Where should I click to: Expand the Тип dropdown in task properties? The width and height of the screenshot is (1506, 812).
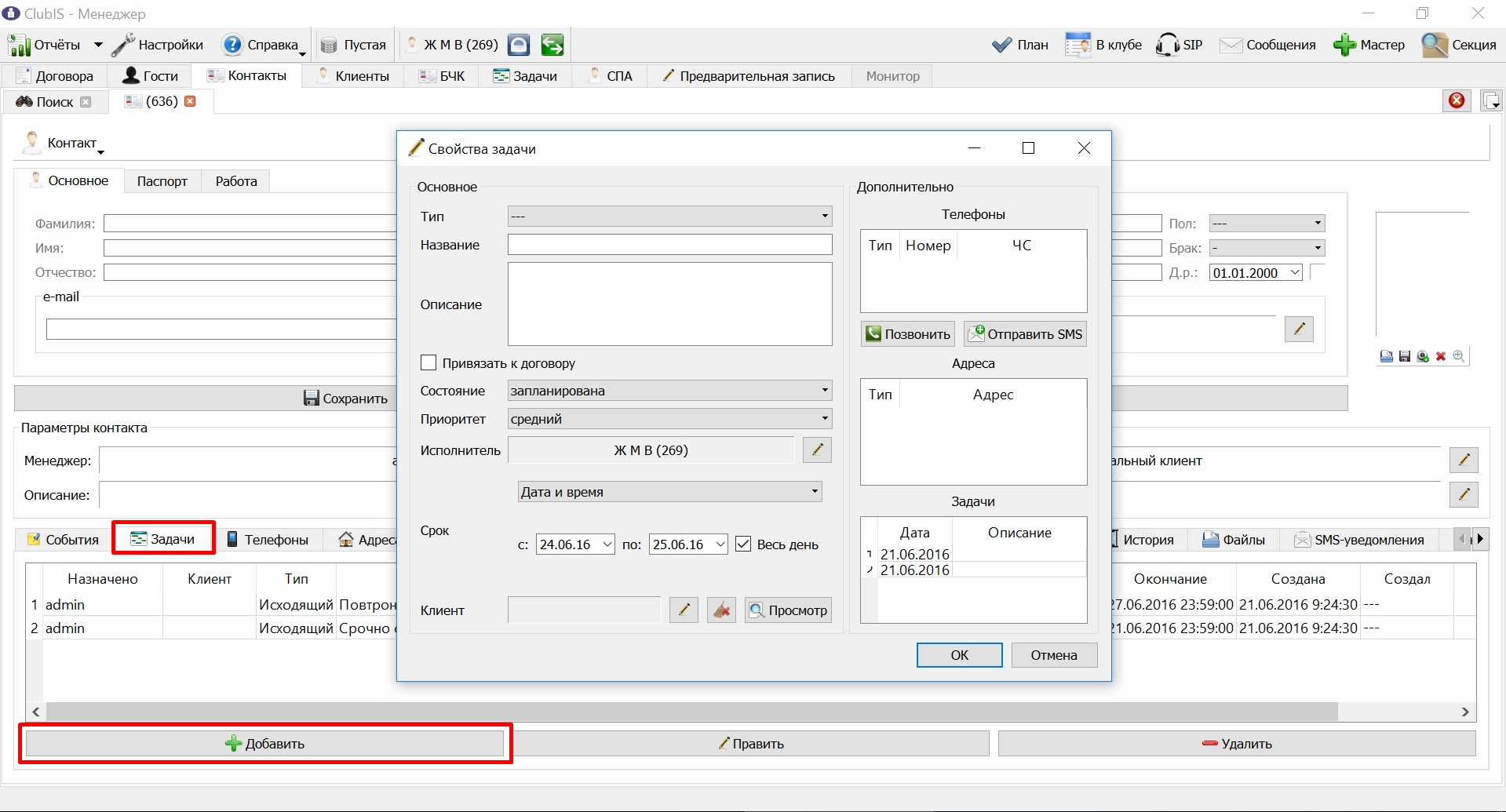point(669,216)
